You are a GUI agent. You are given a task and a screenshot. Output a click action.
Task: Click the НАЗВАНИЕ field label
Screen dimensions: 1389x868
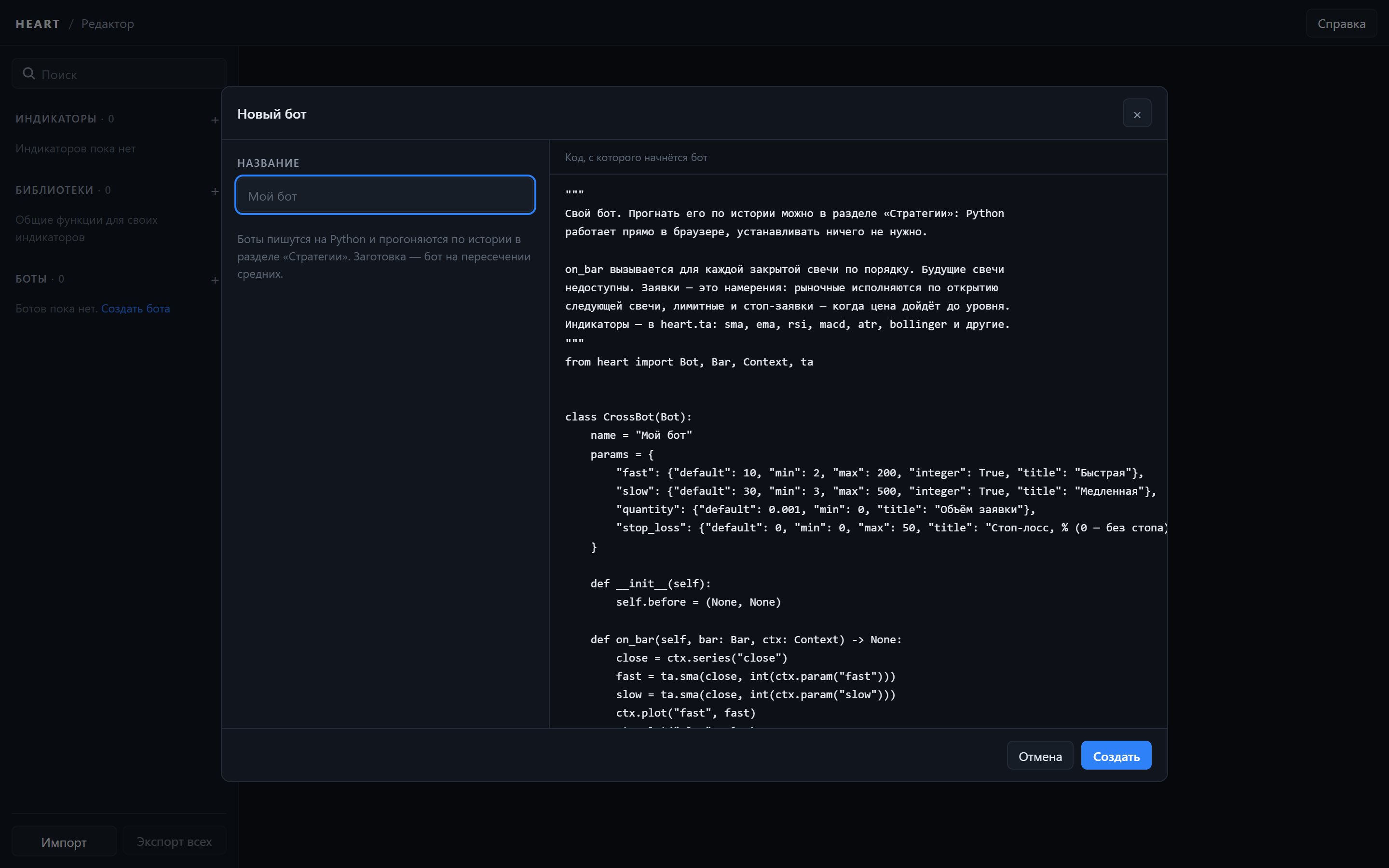268,163
